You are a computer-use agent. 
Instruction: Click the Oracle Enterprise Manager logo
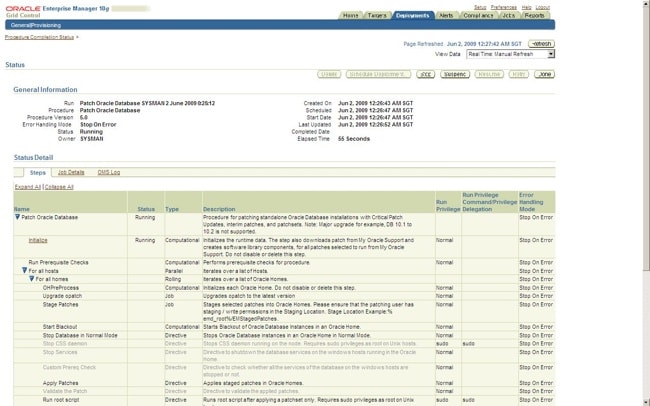(57, 11)
